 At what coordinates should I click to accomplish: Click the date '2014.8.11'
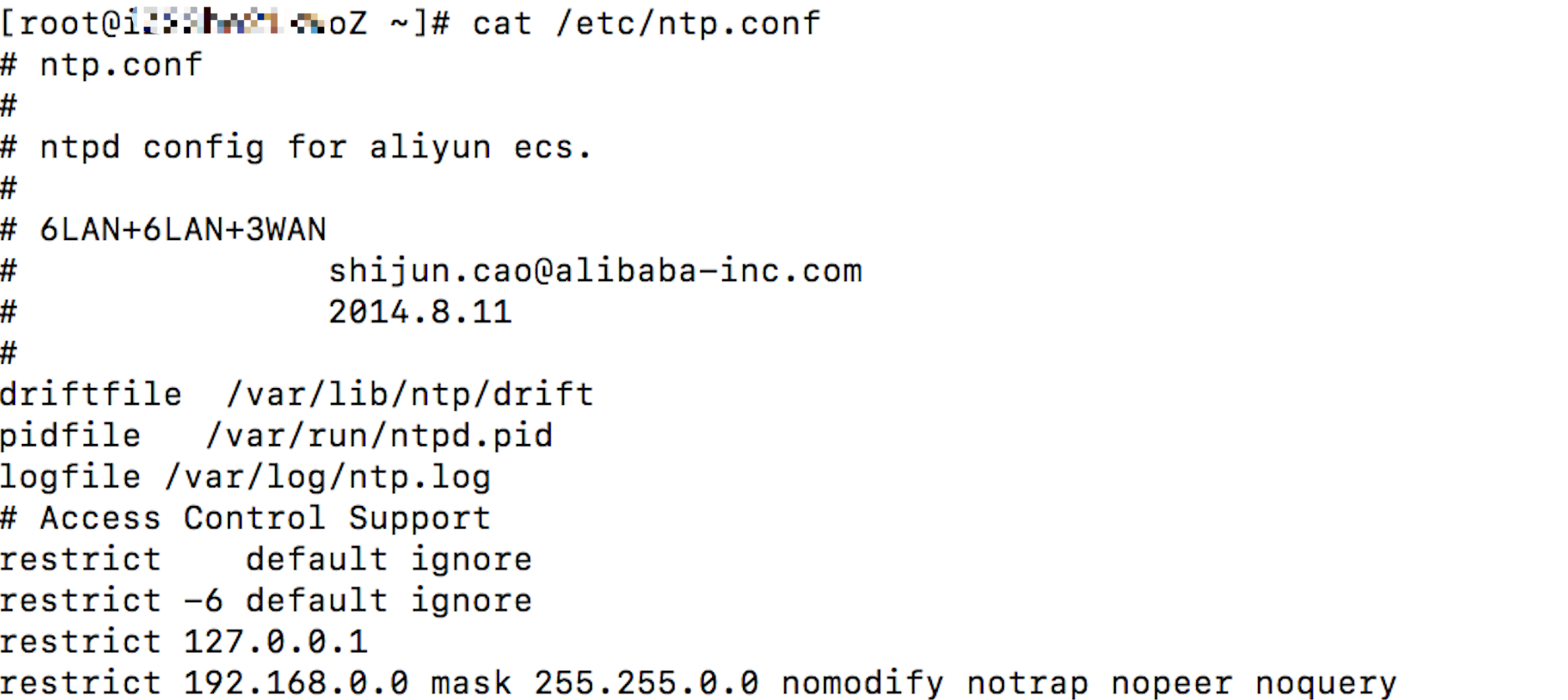coord(420,312)
